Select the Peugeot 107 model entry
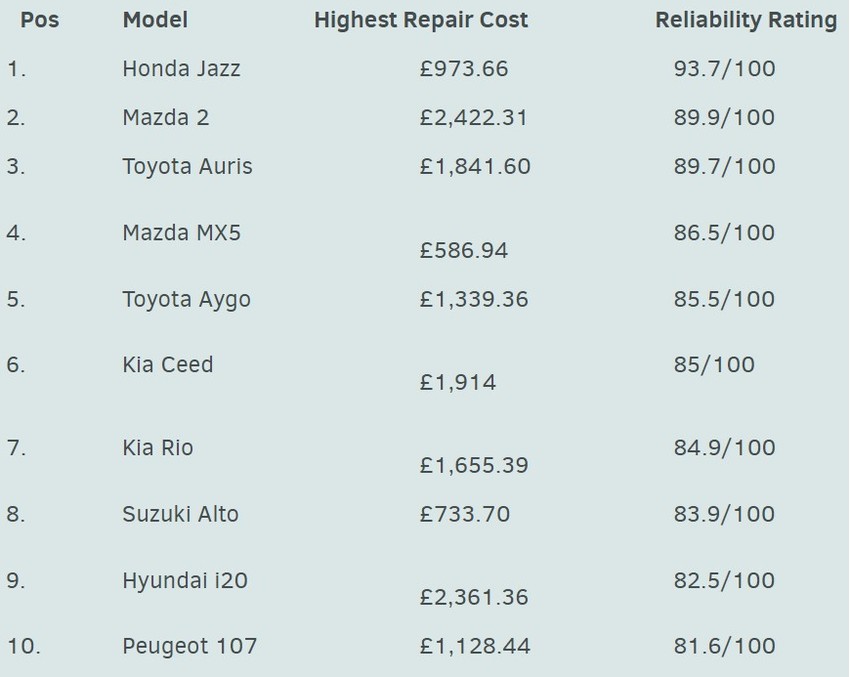The height and width of the screenshot is (677, 850). tap(189, 646)
